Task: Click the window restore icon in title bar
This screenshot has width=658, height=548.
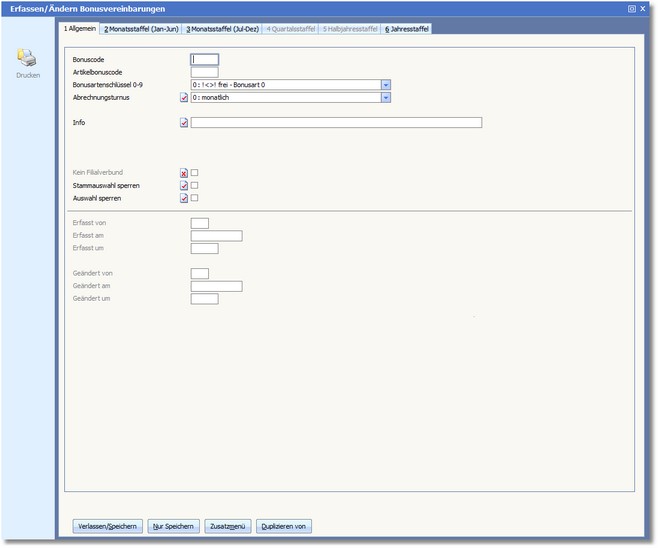Action: point(631,8)
